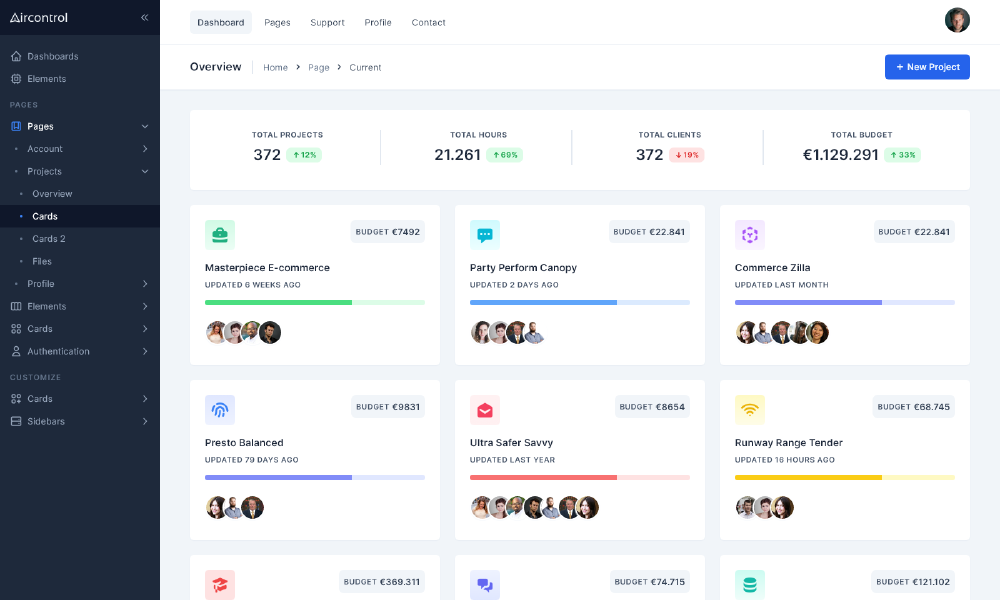1000x600 pixels.
Task: Click the fingerprint icon on Presto Balanced
Action: pos(220,410)
